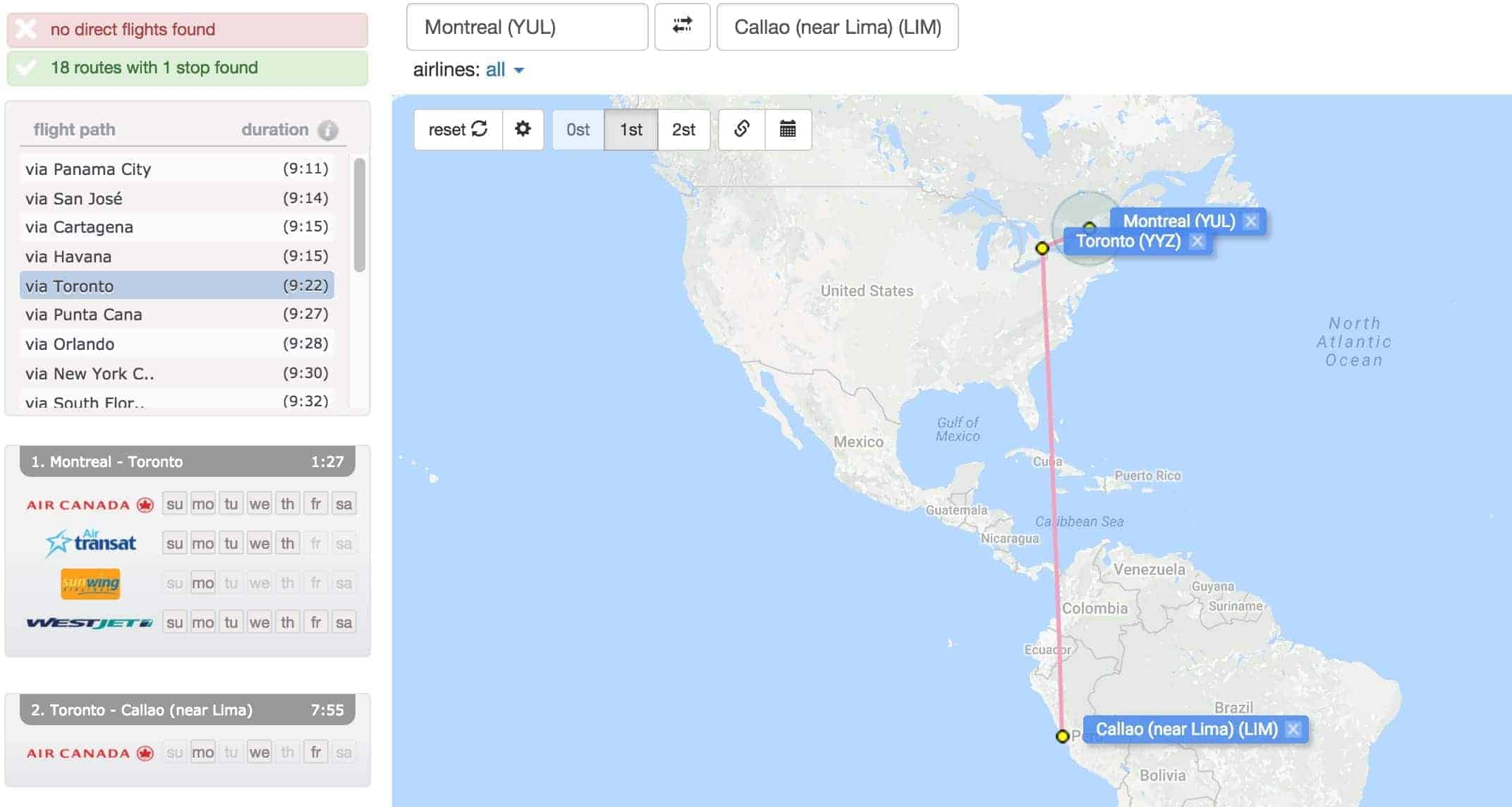This screenshot has width=1512, height=807.
Task: Click the swap origin and destination arrows
Action: pos(682,27)
